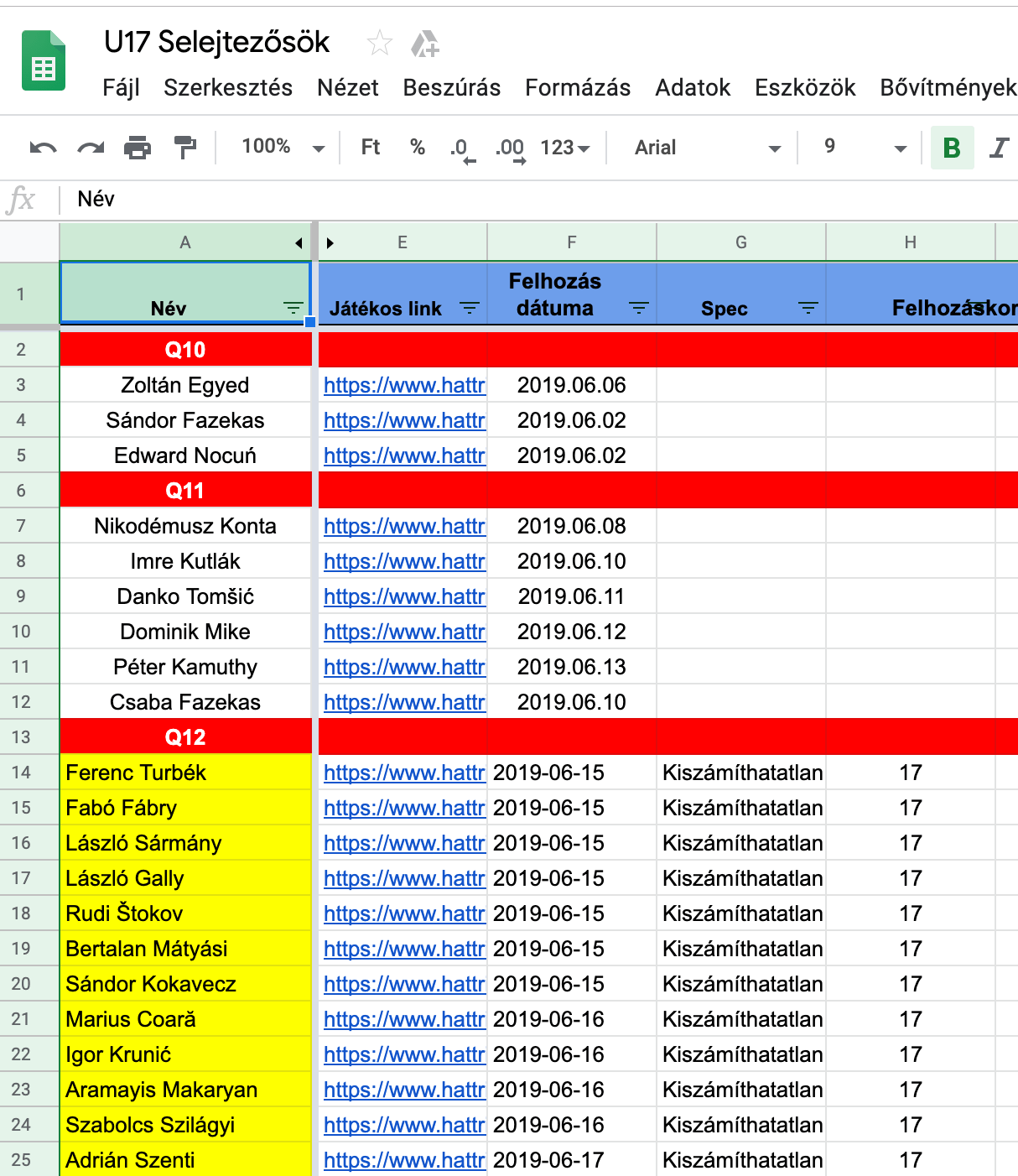Open the Adatok menu
1018x1176 pixels.
(693, 87)
